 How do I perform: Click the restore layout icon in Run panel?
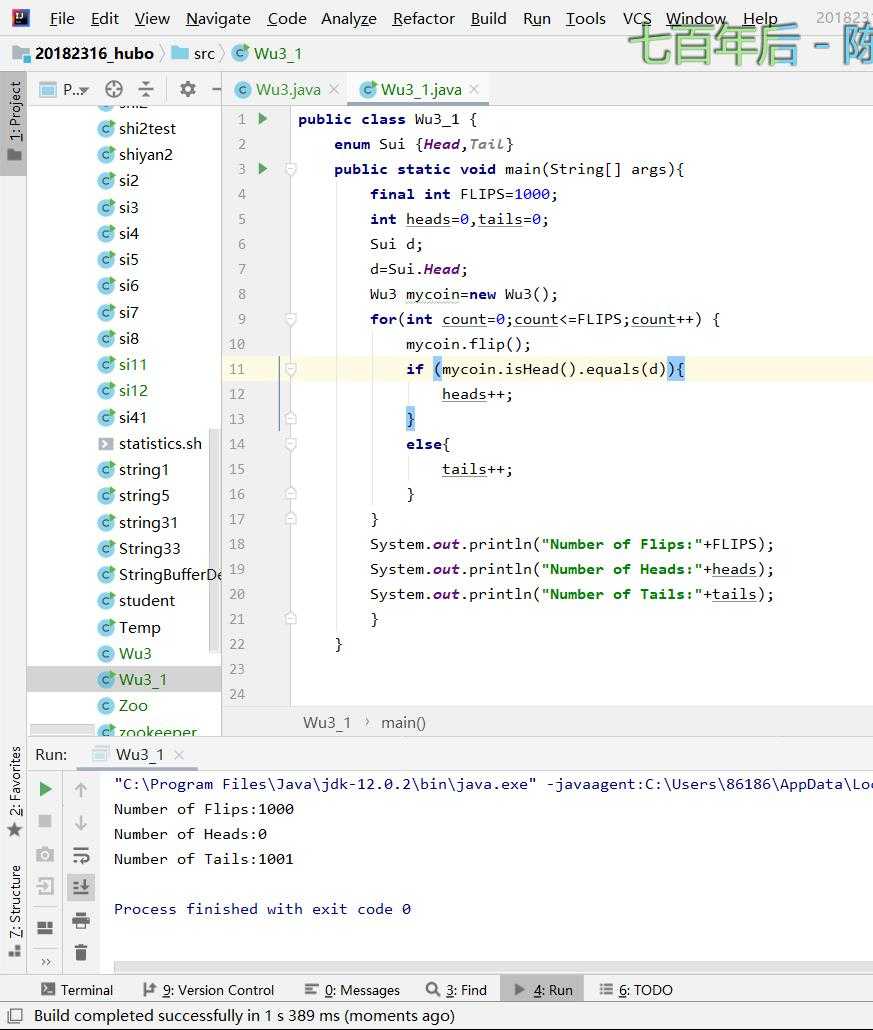tap(45, 927)
